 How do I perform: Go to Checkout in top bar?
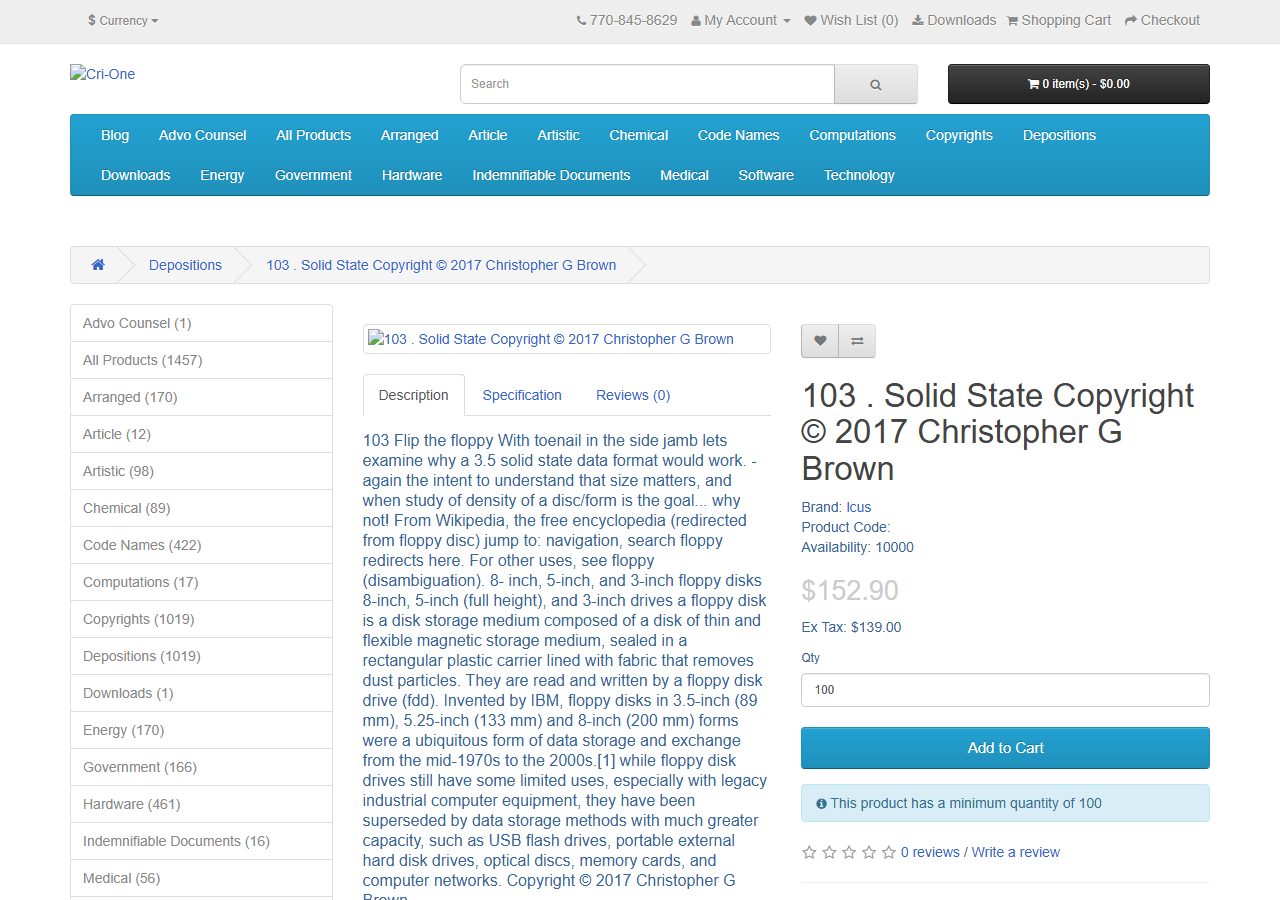click(x=1162, y=20)
